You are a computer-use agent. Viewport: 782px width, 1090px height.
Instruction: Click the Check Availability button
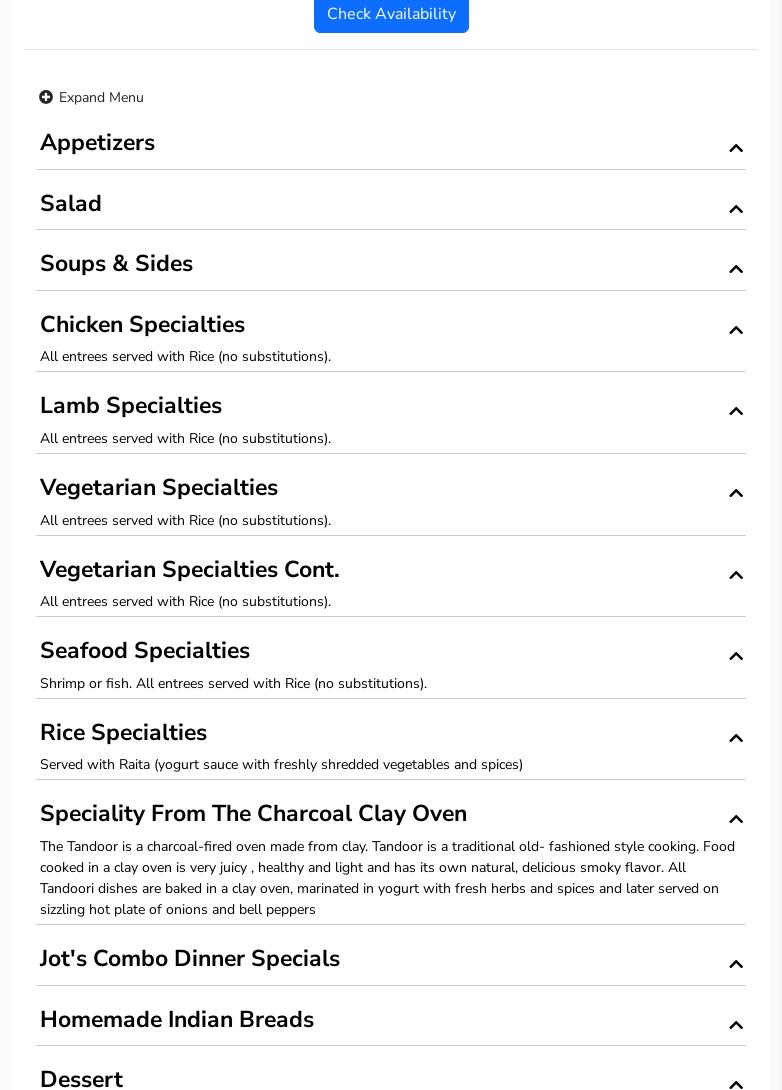391,14
